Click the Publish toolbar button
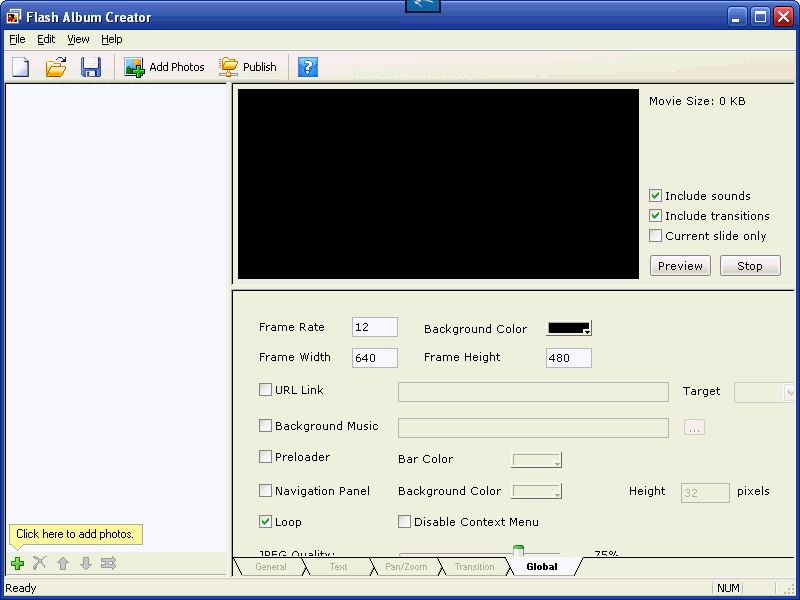This screenshot has height=600, width=800. click(x=249, y=67)
